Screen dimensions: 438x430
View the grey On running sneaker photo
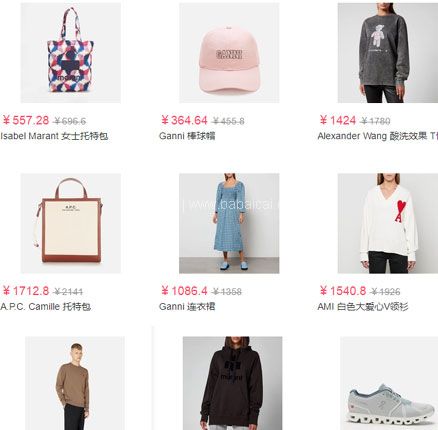(x=389, y=383)
